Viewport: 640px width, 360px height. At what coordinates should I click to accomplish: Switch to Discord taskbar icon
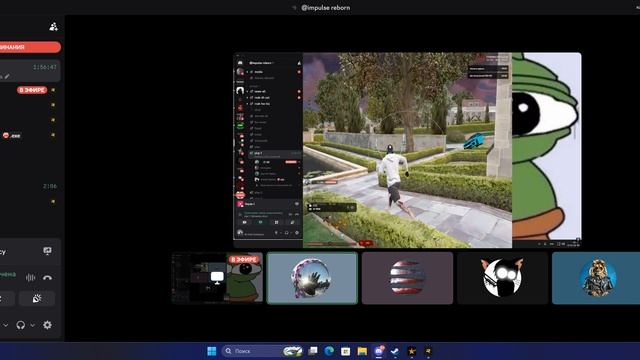[379, 351]
